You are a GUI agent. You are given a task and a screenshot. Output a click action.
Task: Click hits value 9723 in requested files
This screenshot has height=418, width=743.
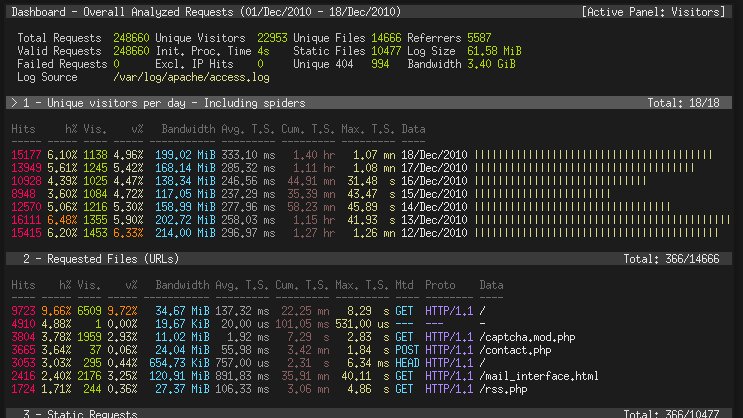23,311
